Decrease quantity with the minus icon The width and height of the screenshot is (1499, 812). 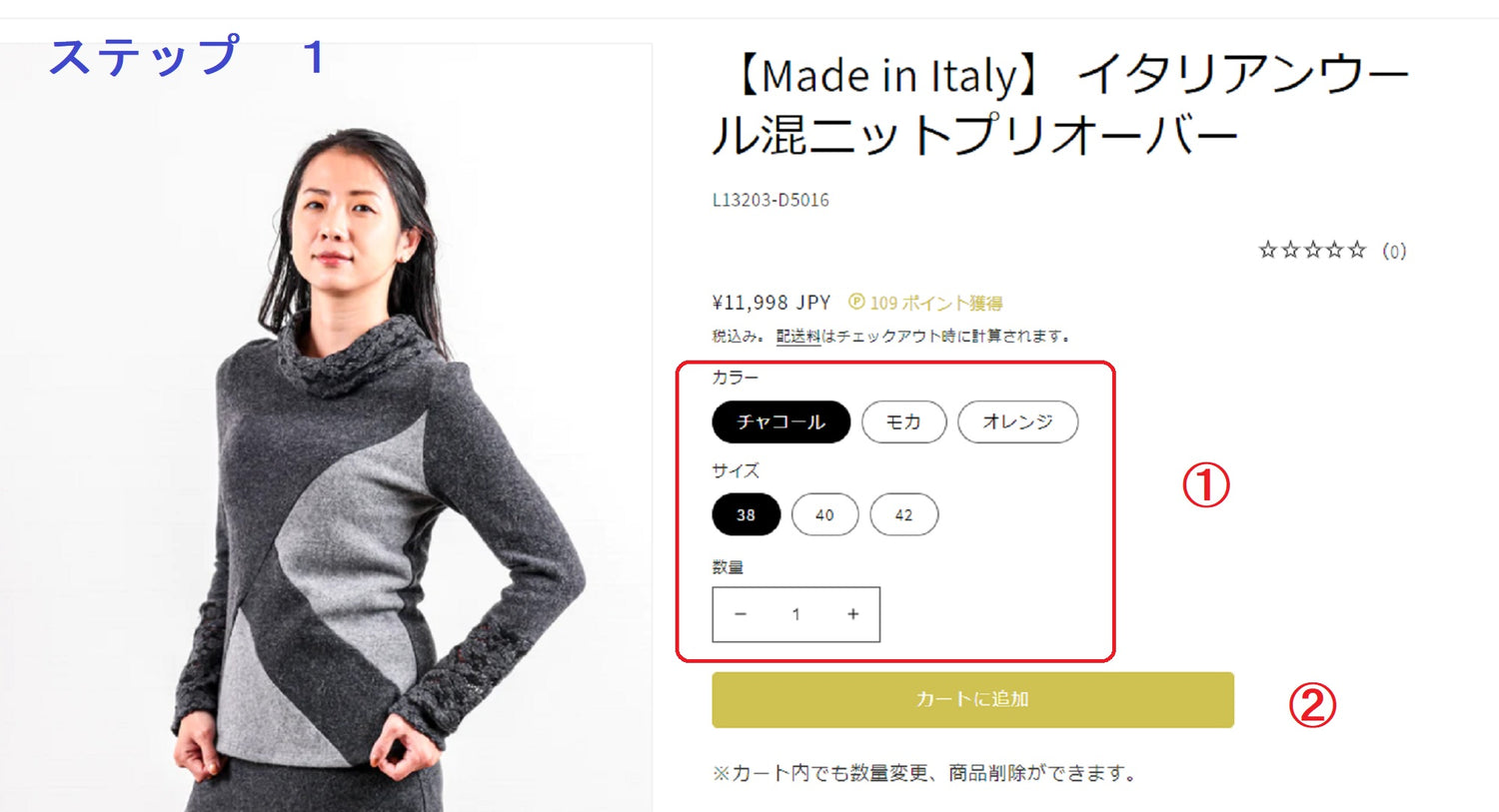point(741,614)
